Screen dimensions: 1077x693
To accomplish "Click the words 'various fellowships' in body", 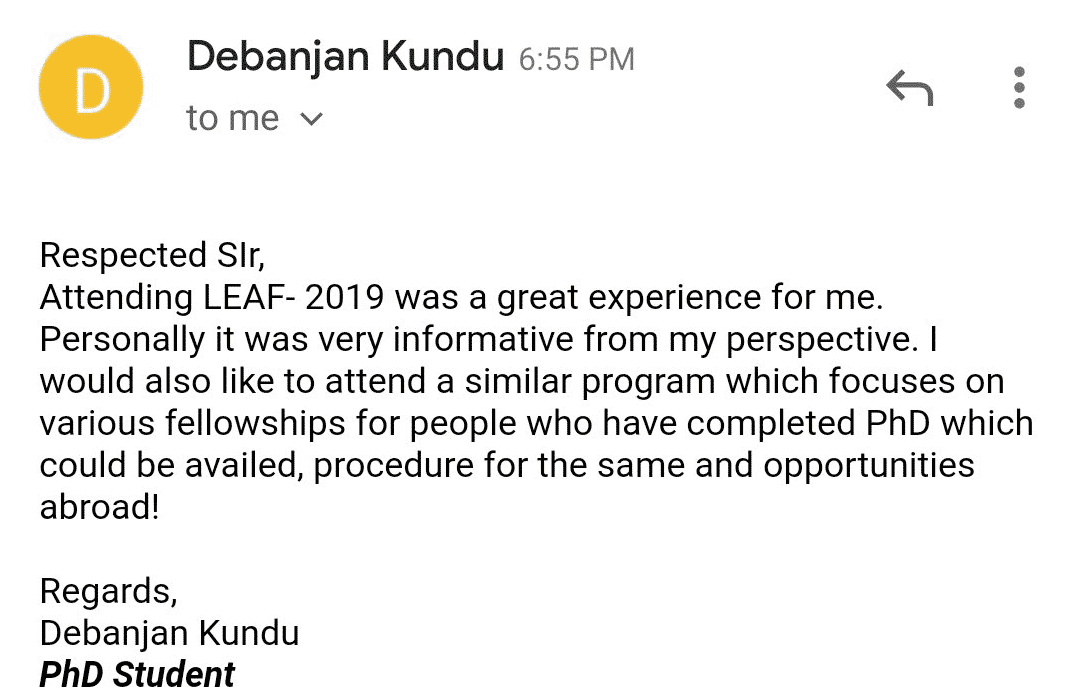I will pyautogui.click(x=192, y=423).
